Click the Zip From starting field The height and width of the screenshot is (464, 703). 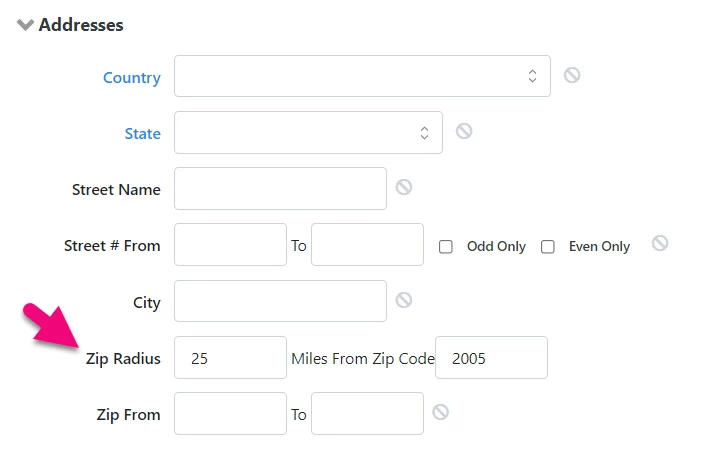click(x=230, y=414)
